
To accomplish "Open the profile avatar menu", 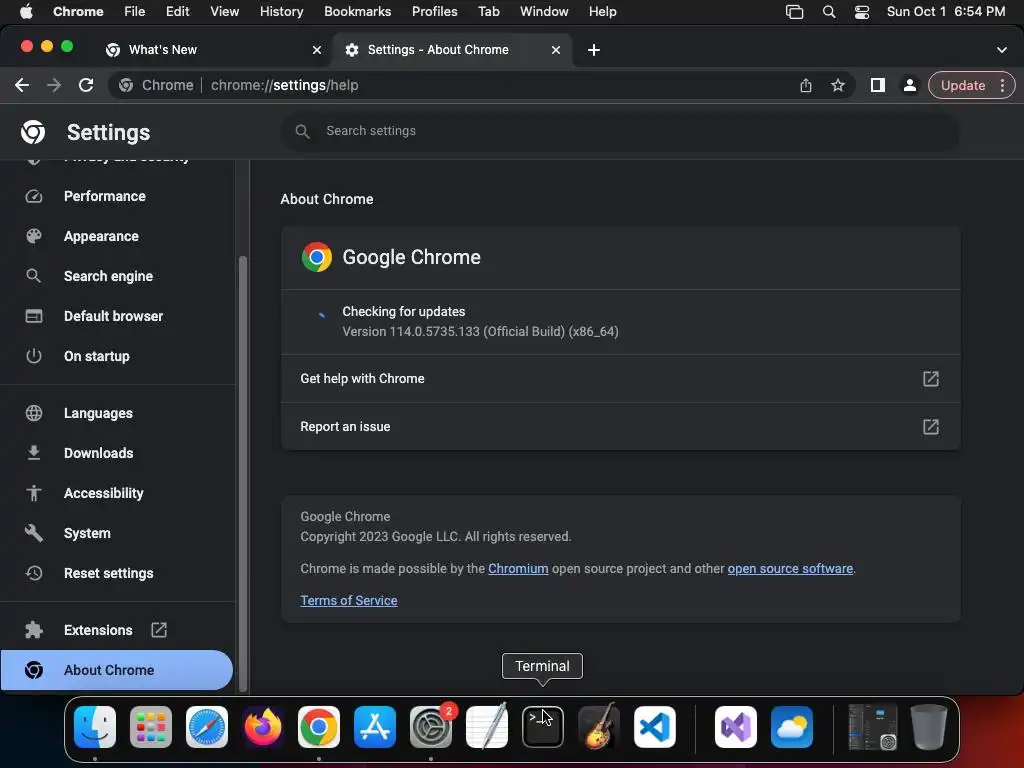I will (x=909, y=85).
